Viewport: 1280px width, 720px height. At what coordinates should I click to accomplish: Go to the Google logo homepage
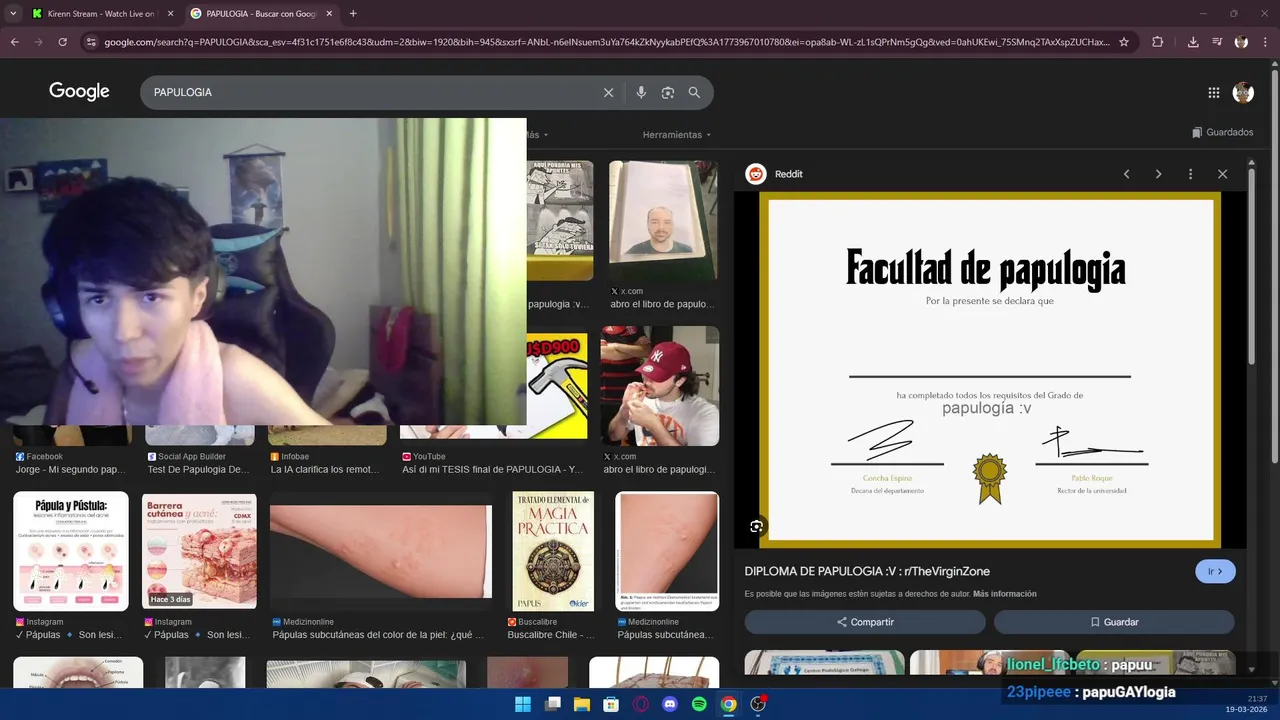click(79, 92)
